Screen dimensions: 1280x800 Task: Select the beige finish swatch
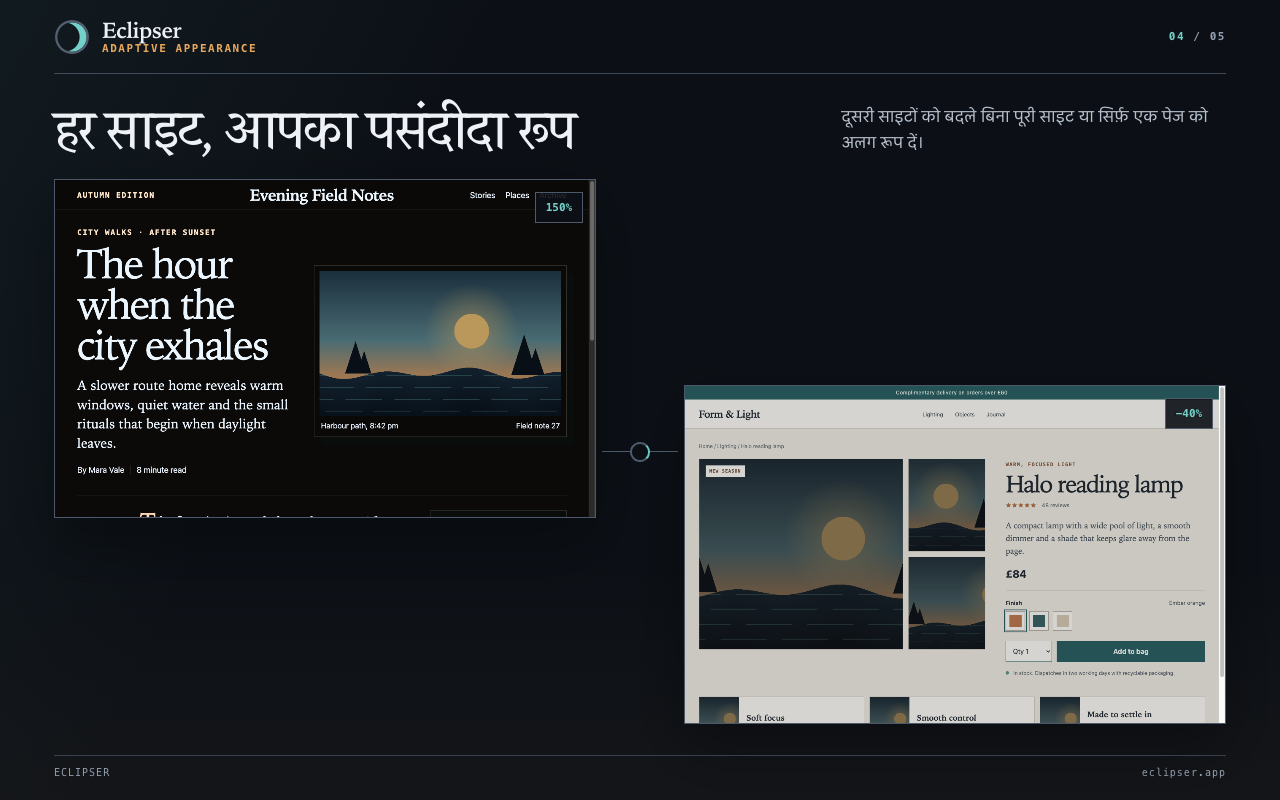coord(1063,621)
